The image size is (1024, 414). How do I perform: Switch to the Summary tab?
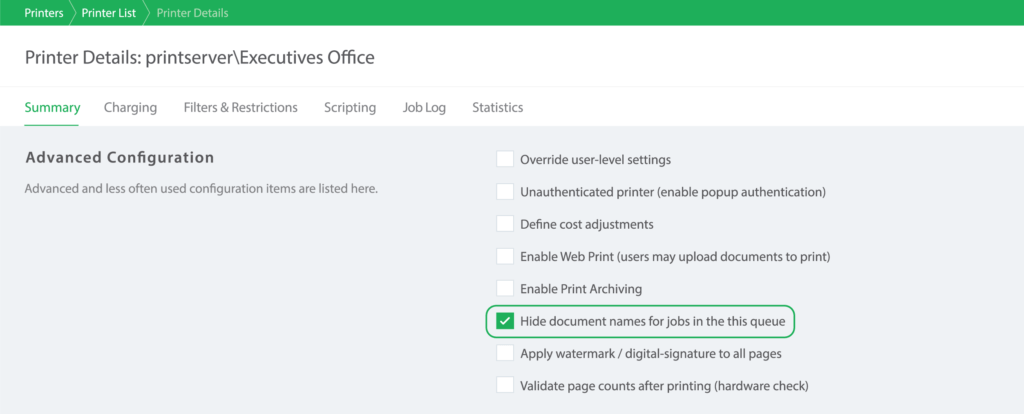point(52,107)
